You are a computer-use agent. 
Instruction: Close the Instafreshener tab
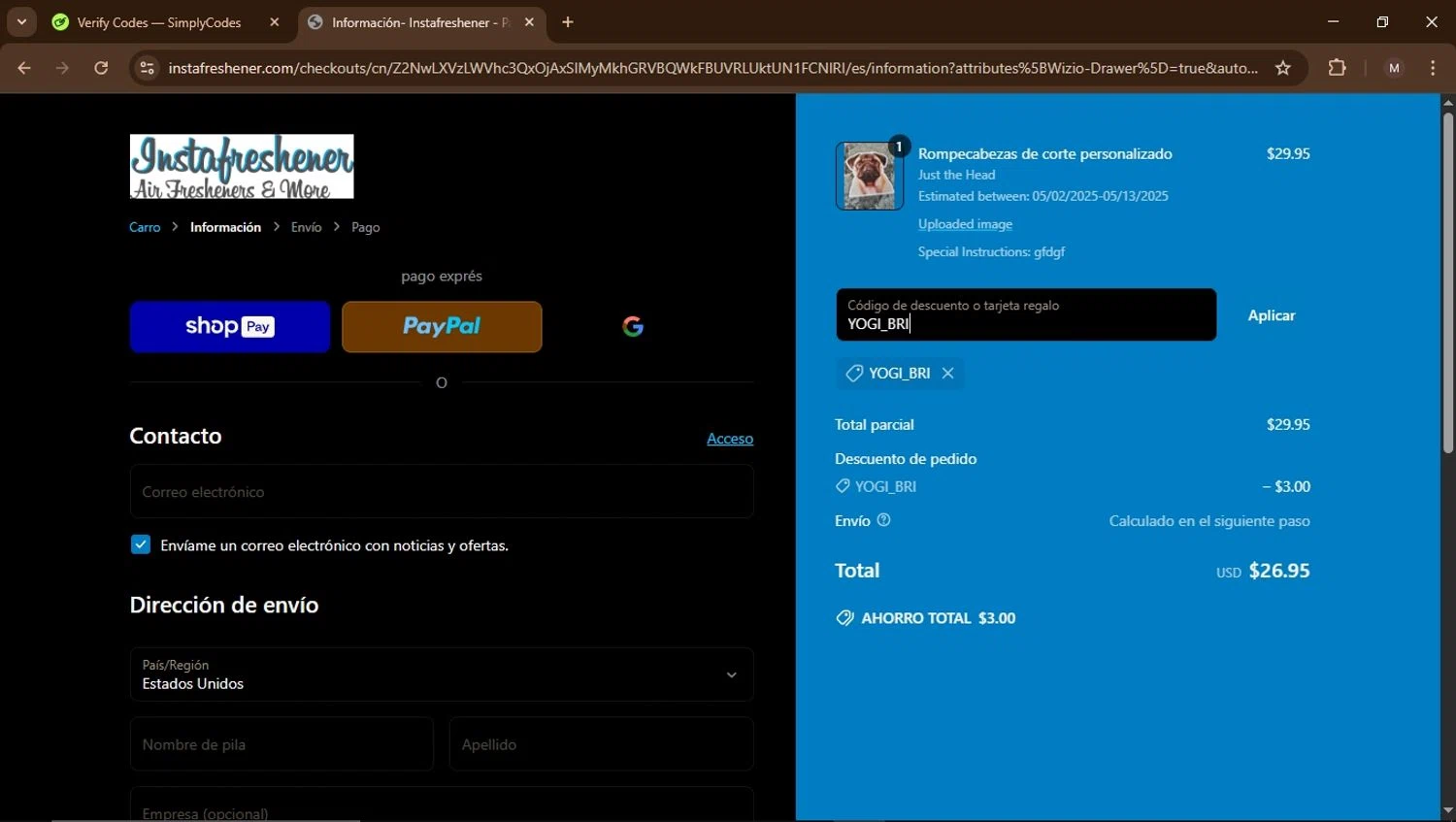529,22
